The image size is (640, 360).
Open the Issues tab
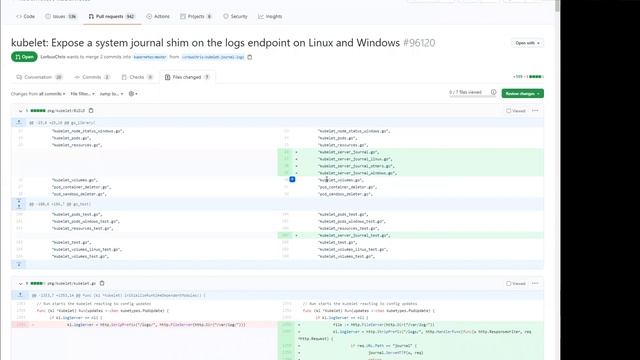[61, 16]
